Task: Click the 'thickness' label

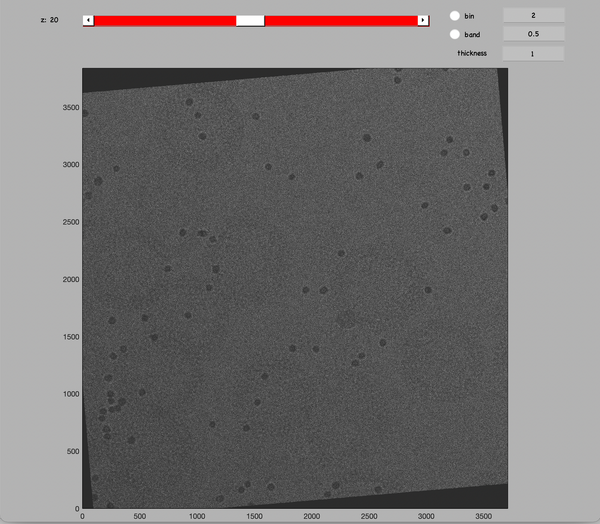Action: coord(472,53)
